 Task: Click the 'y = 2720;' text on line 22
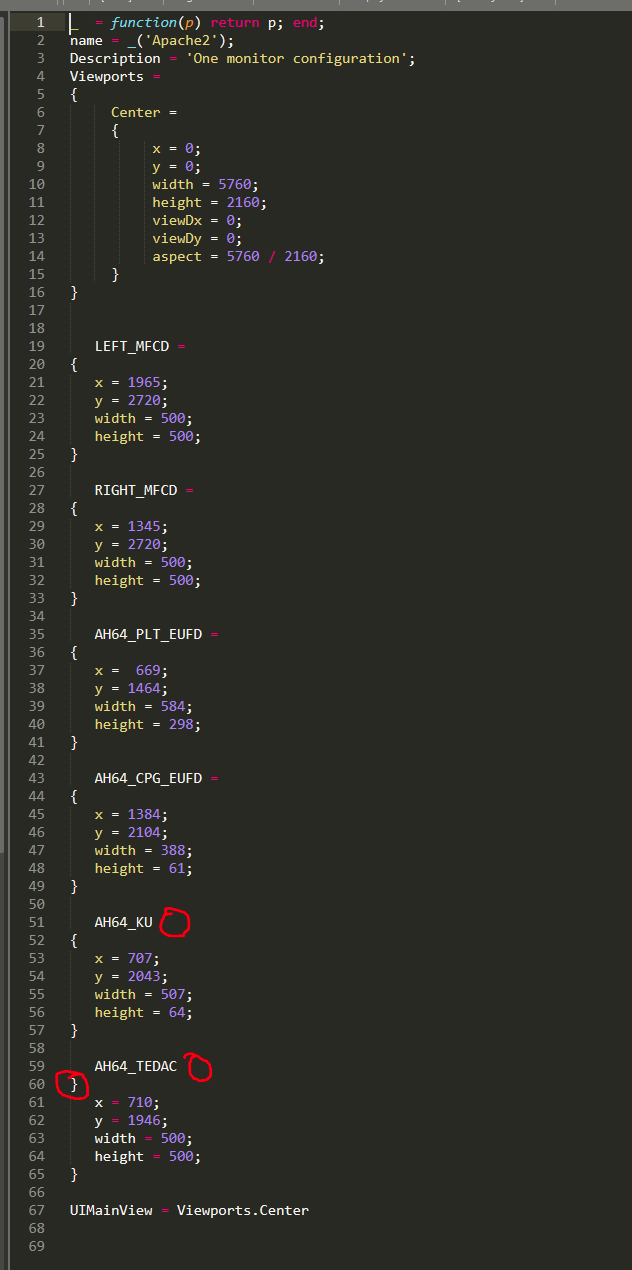click(x=131, y=400)
